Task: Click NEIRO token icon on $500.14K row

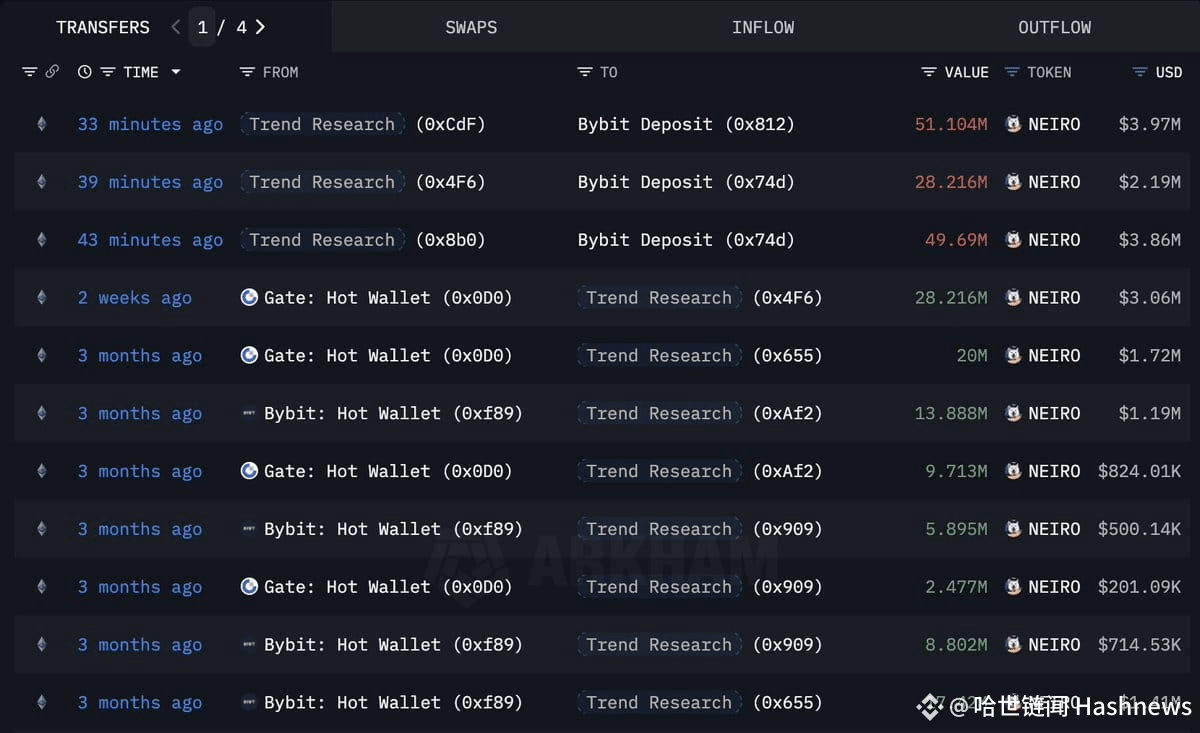Action: [1013, 529]
